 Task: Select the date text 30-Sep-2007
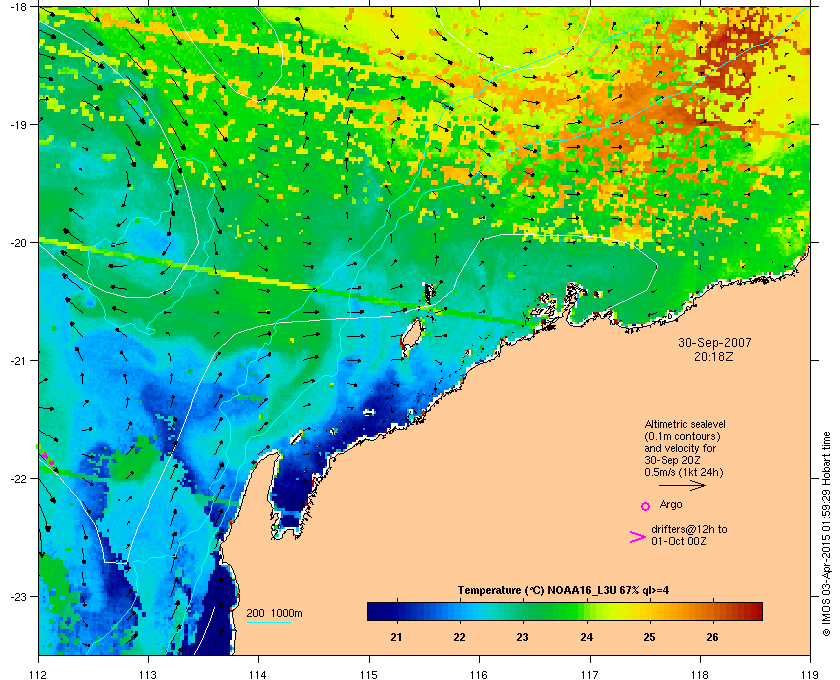[715, 342]
